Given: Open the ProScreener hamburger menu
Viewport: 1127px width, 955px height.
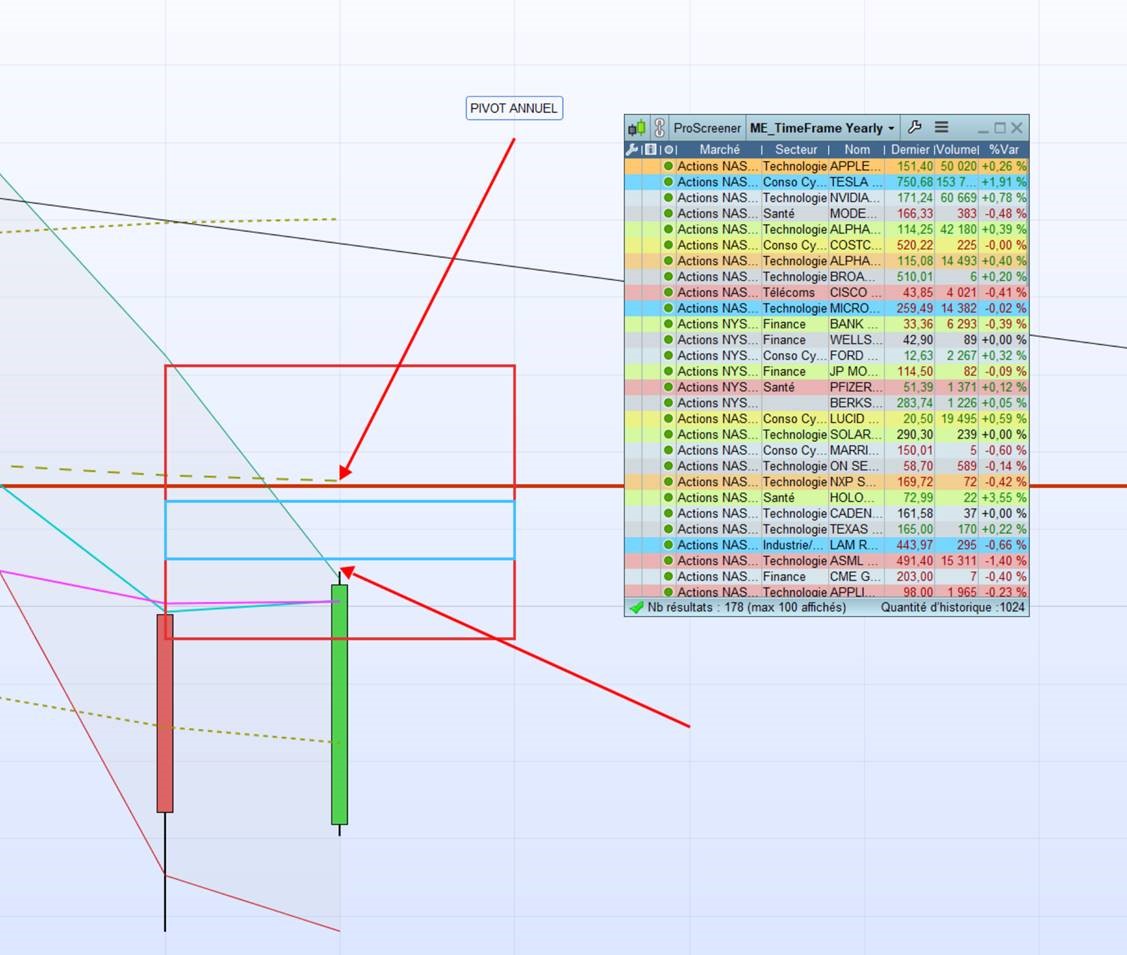Looking at the screenshot, I should tap(941, 127).
